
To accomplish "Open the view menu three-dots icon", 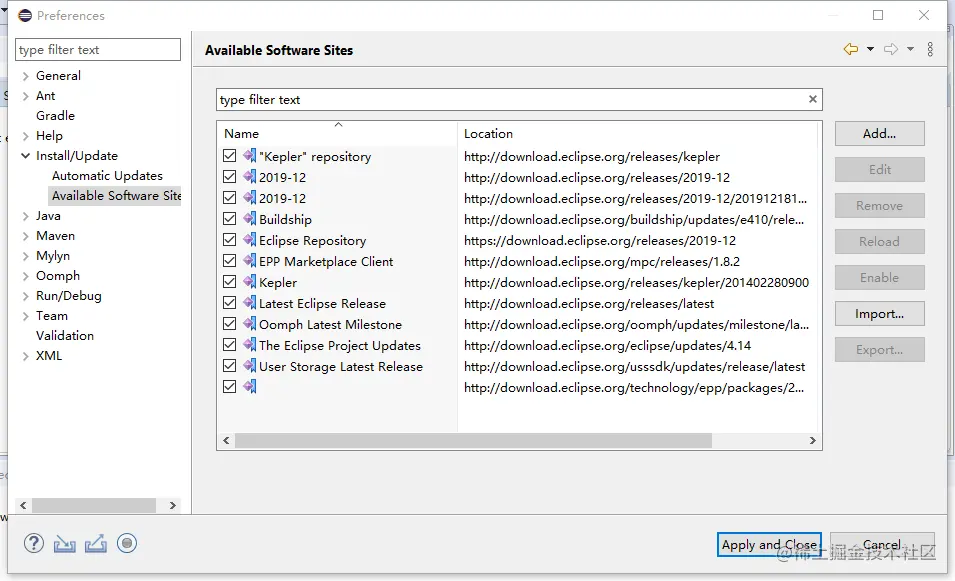I will 930,49.
